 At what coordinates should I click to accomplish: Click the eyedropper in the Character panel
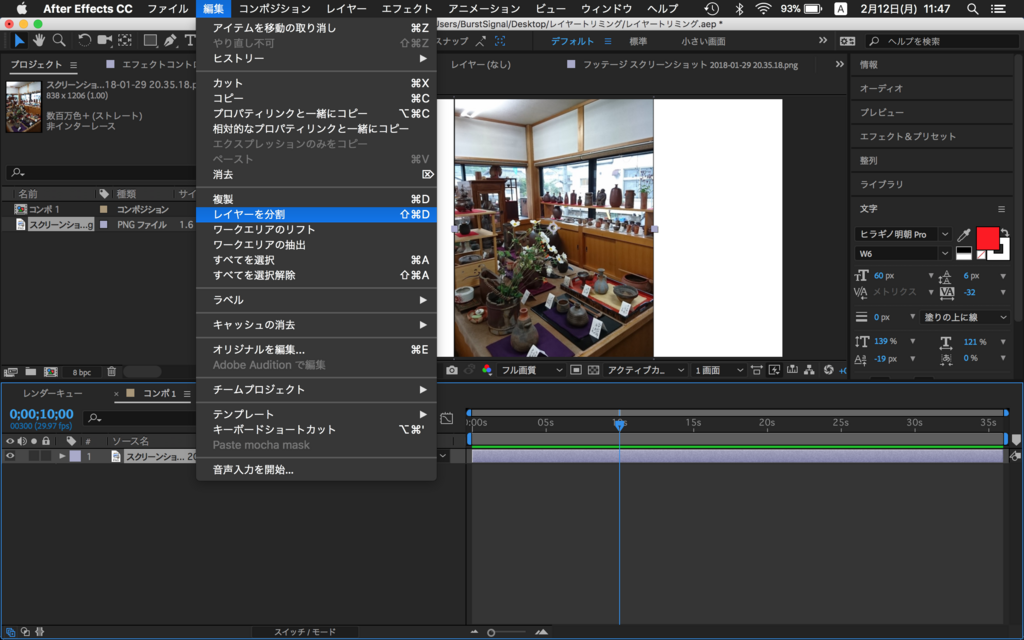point(963,234)
